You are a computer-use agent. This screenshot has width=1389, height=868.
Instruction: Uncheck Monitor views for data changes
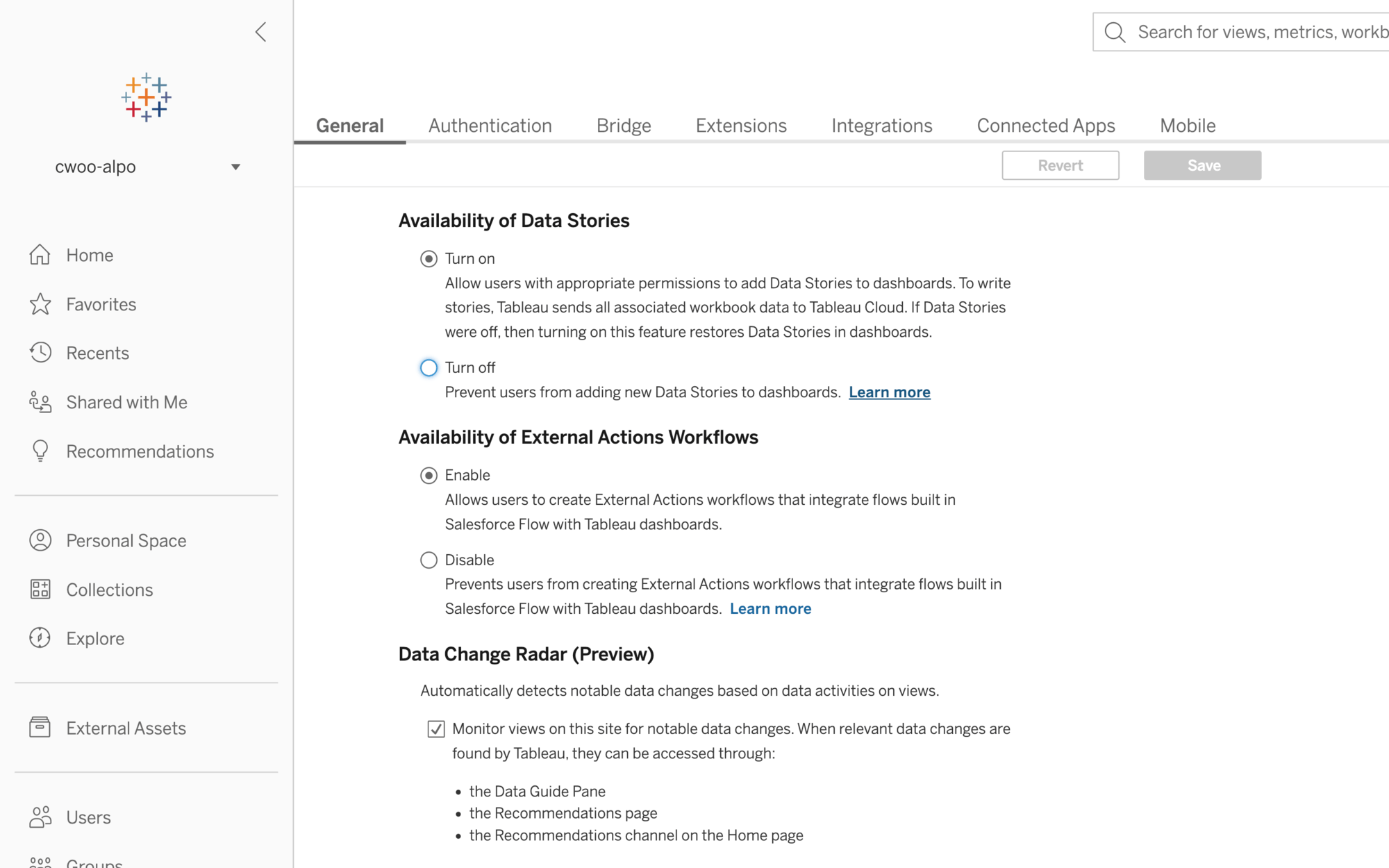[x=436, y=728]
